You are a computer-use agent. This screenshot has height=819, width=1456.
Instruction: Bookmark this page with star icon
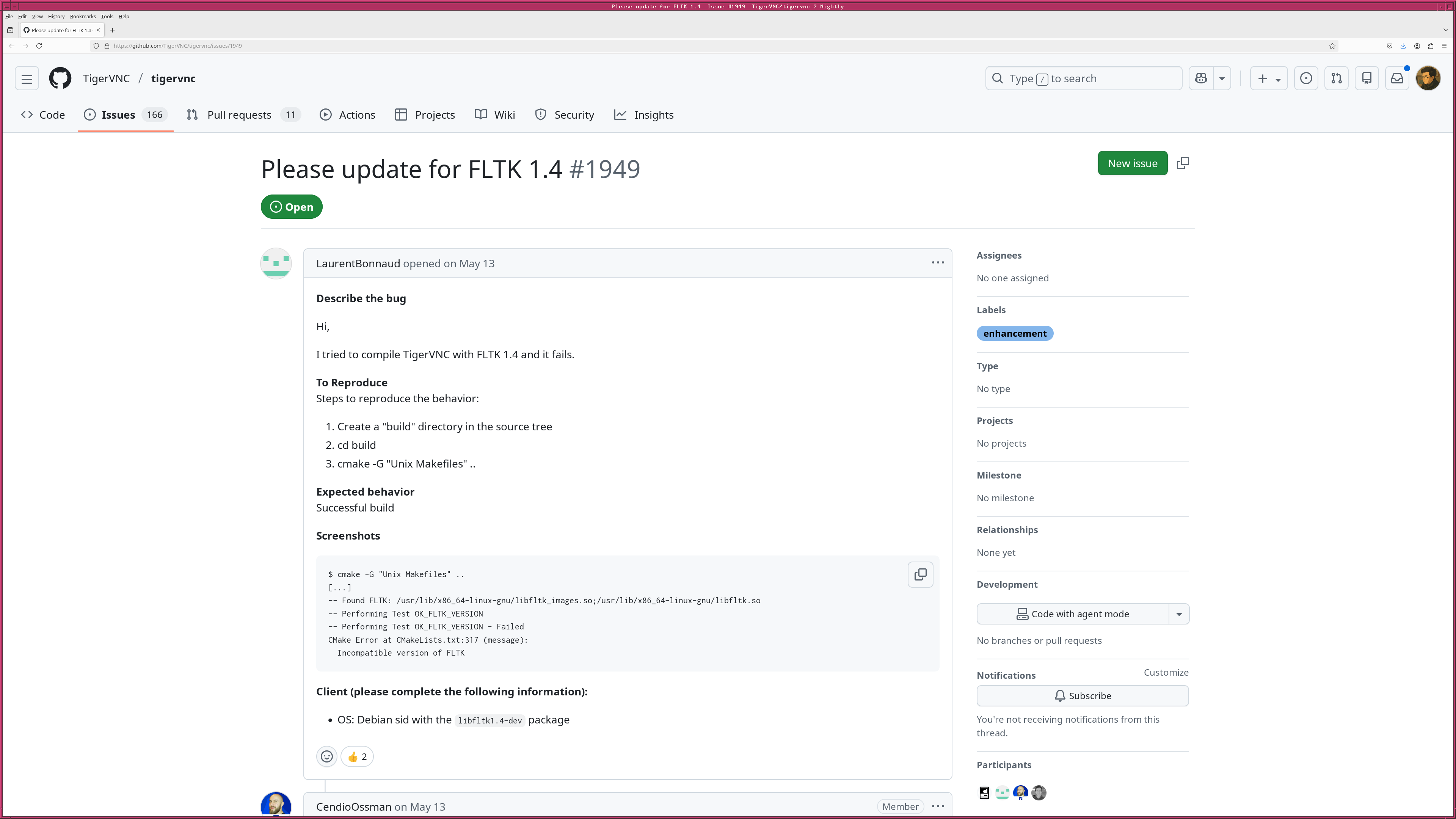coord(1332,46)
